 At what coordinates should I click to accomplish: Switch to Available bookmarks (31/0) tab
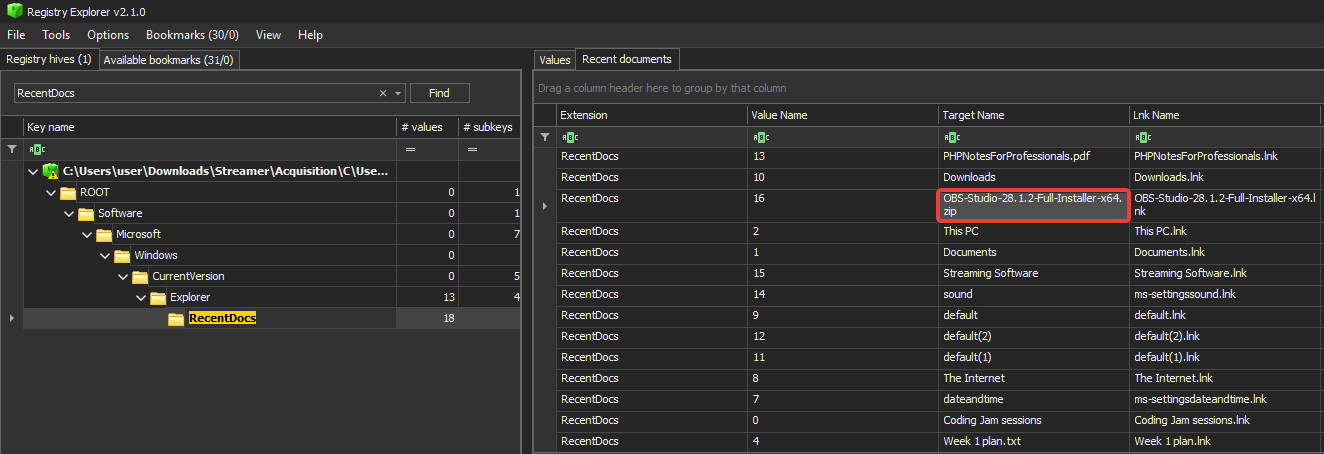[168, 60]
